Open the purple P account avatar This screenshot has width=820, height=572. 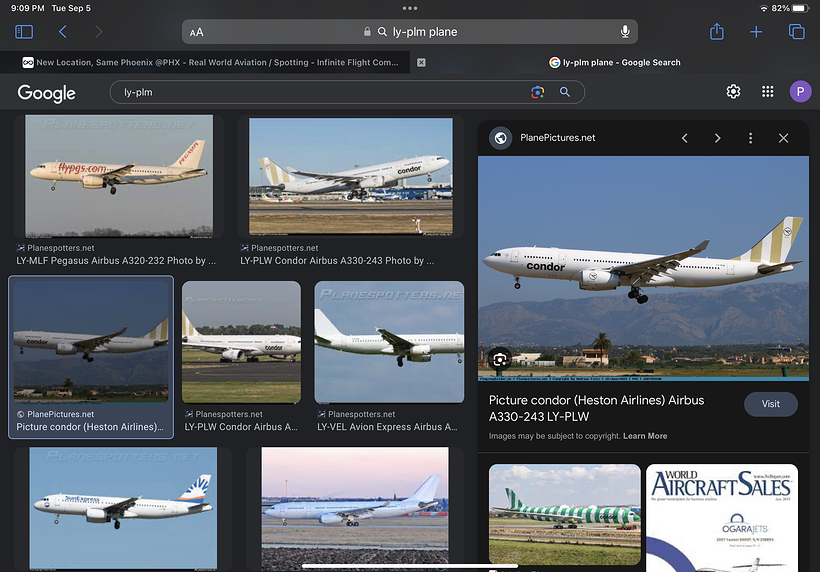[800, 91]
